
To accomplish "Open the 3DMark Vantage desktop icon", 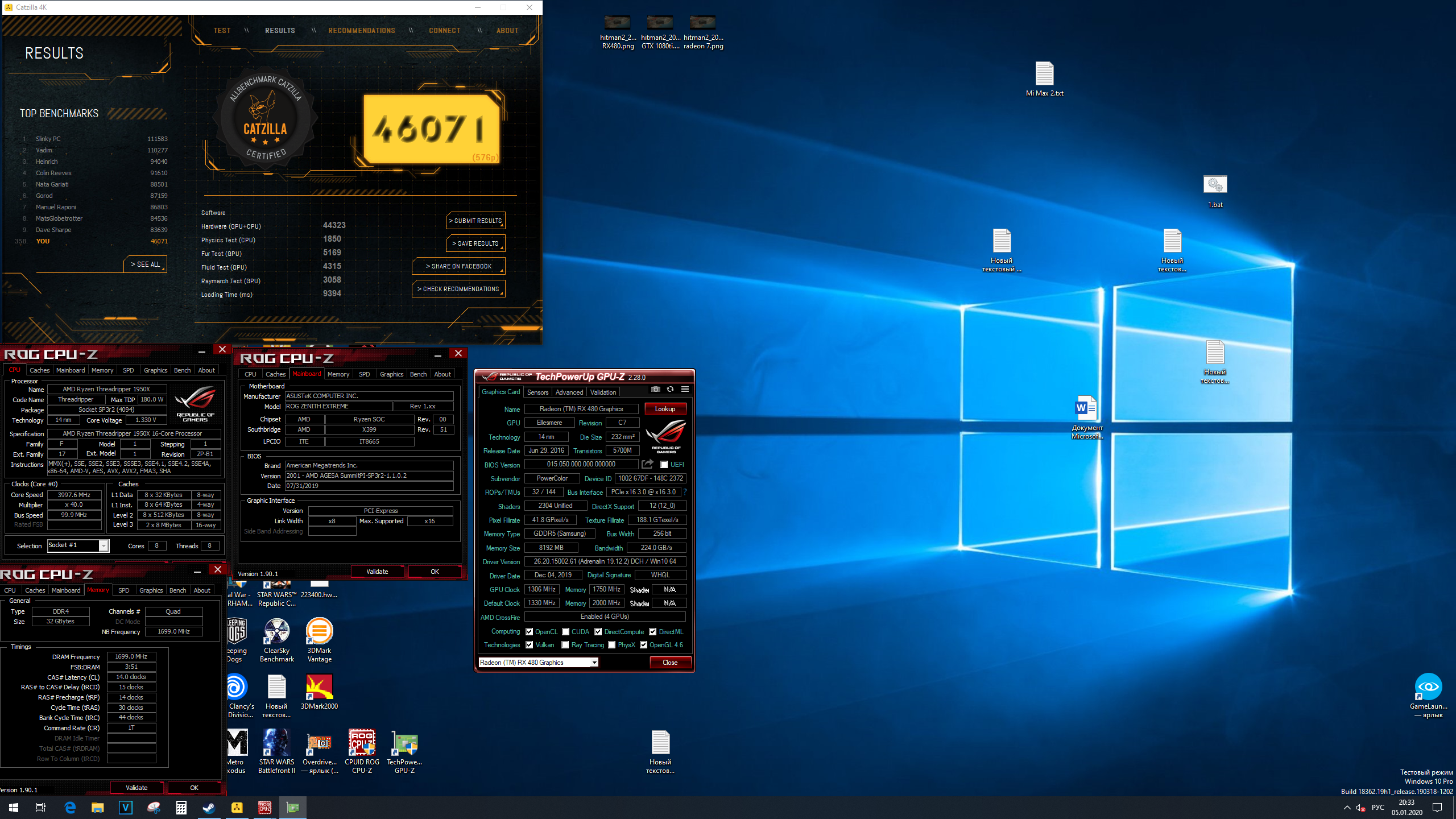I will coord(319,640).
